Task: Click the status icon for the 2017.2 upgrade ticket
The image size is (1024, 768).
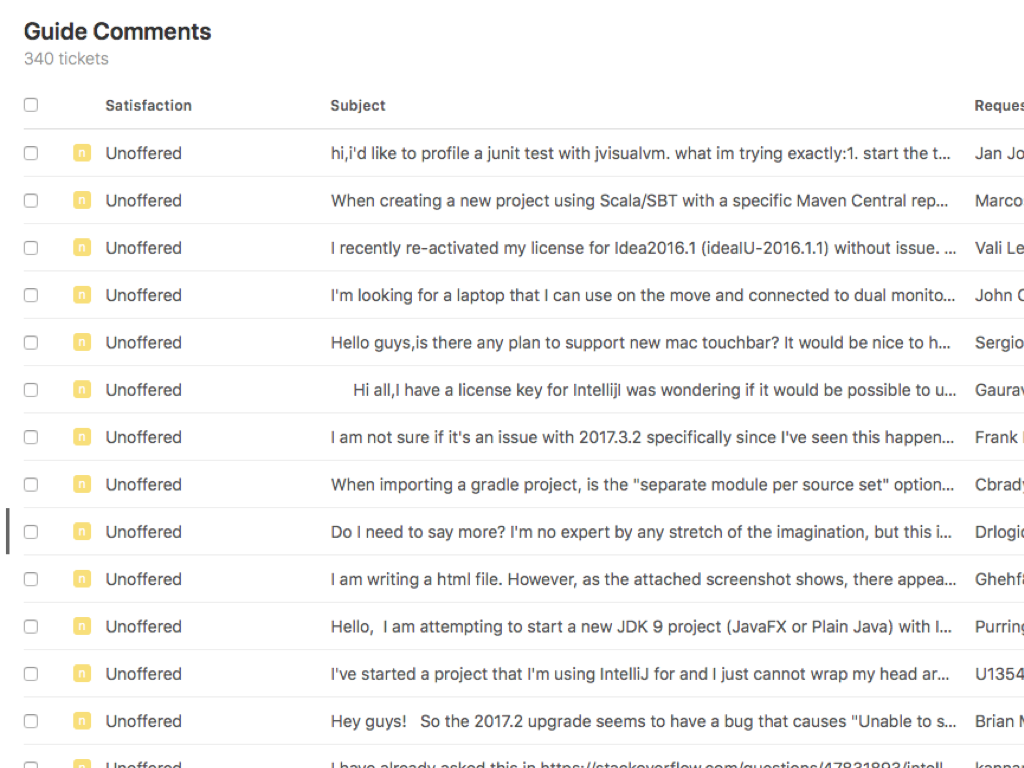Action: pos(82,721)
